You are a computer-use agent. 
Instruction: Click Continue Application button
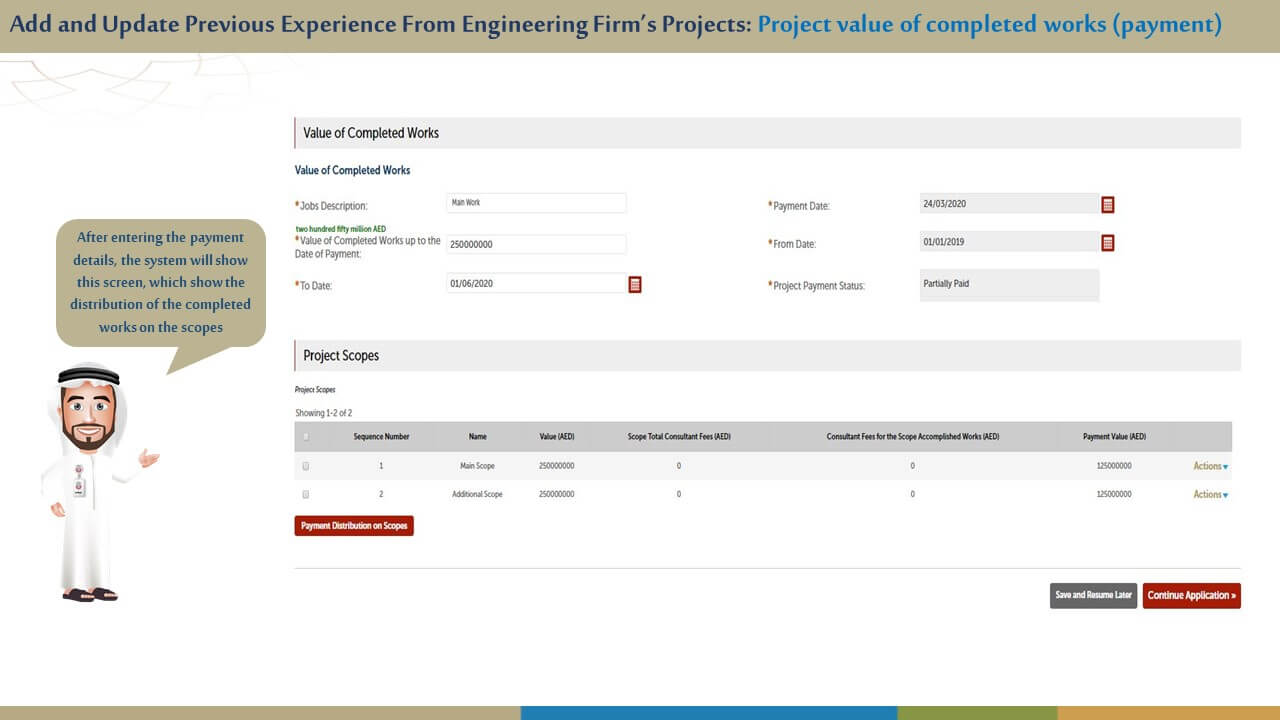(1191, 596)
